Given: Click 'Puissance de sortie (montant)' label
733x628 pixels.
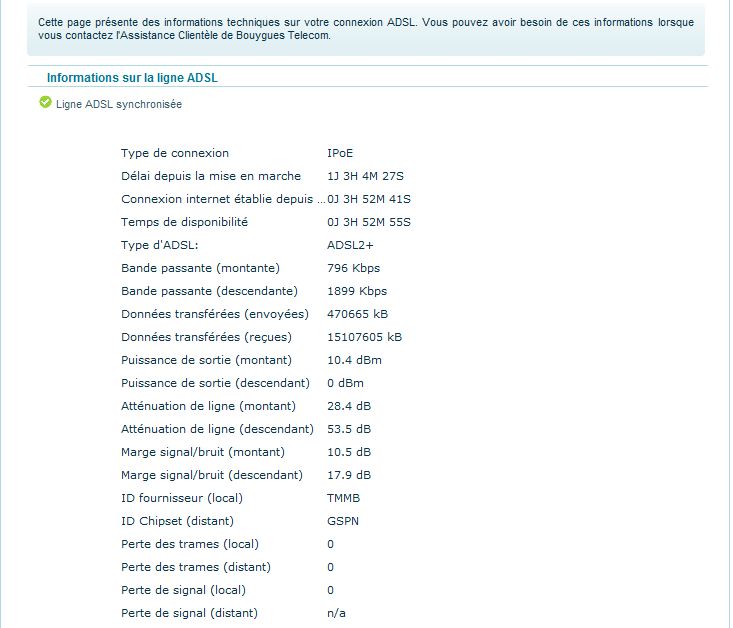Looking at the screenshot, I should [x=206, y=360].
